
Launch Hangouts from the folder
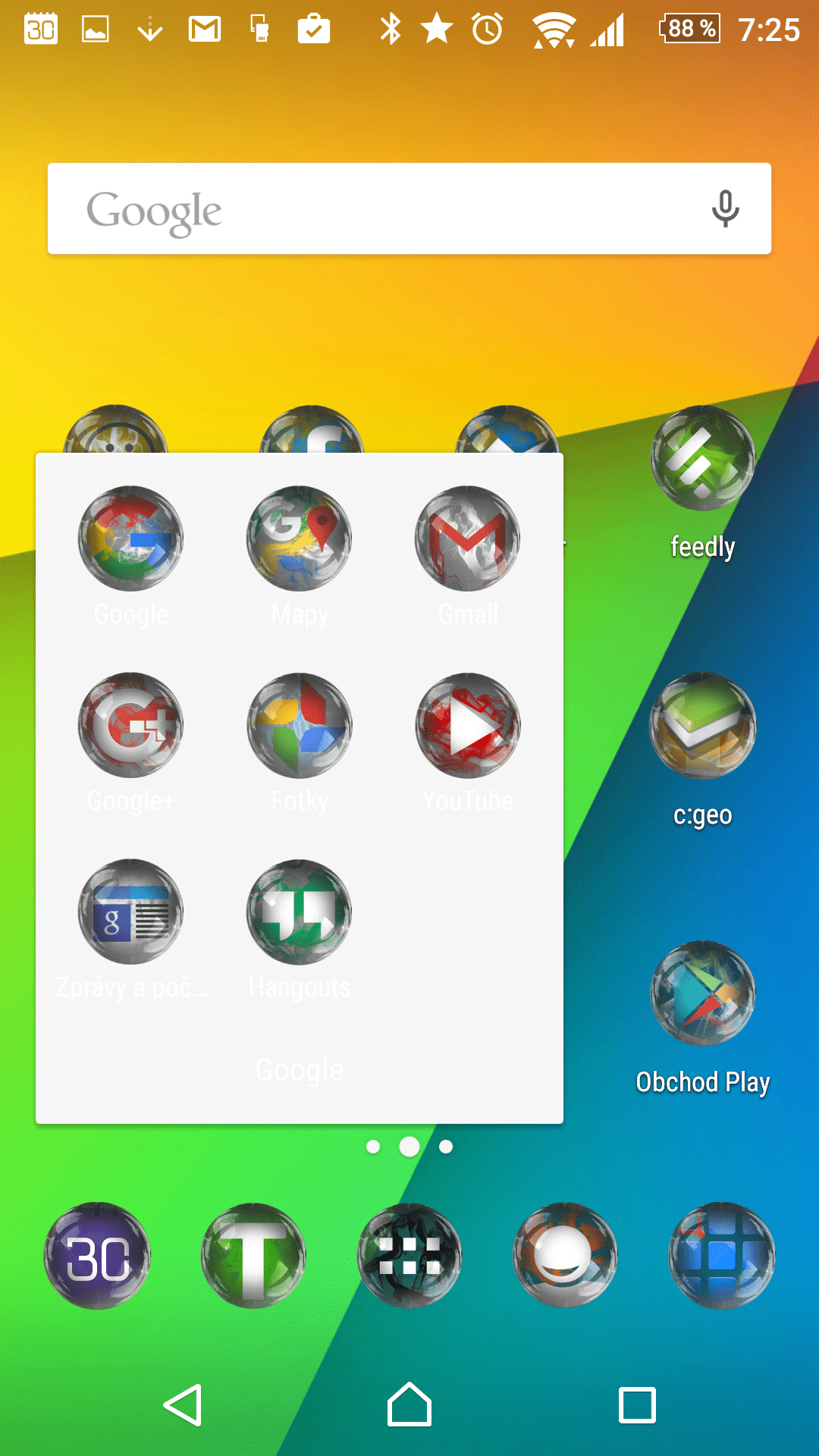(x=300, y=912)
